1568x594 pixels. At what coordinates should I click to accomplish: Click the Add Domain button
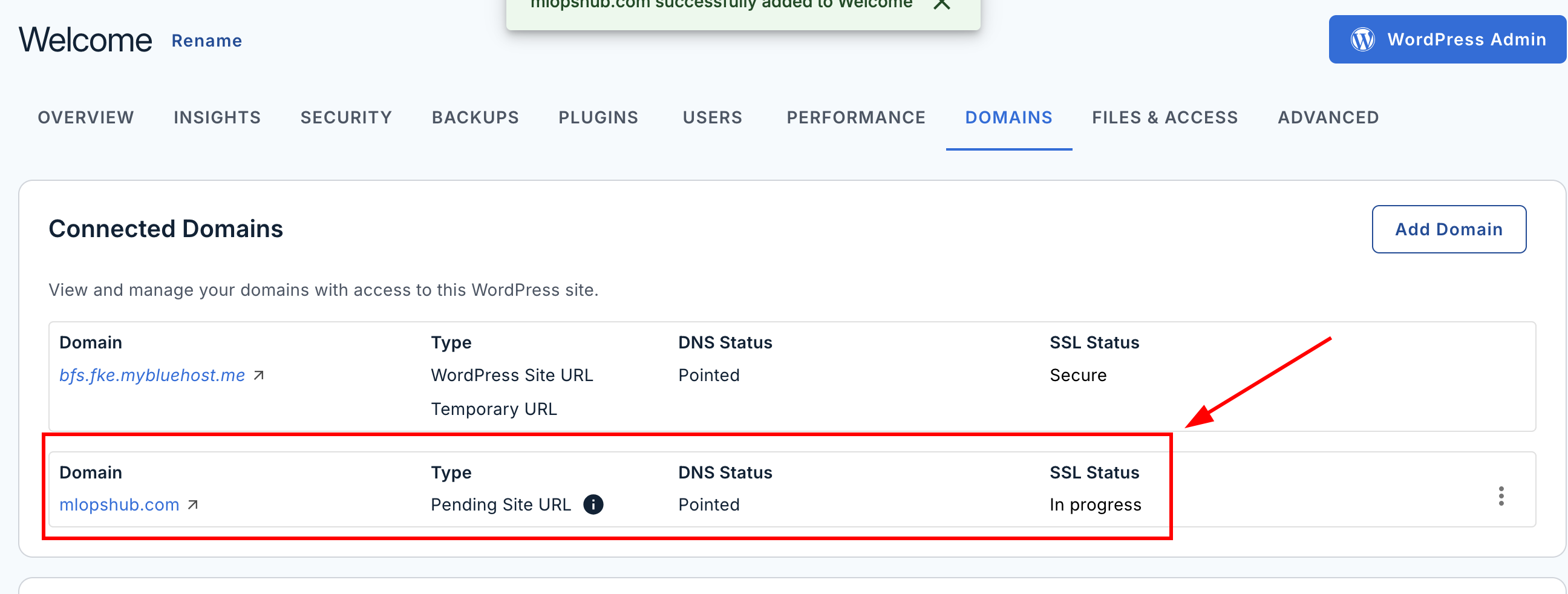1449,229
